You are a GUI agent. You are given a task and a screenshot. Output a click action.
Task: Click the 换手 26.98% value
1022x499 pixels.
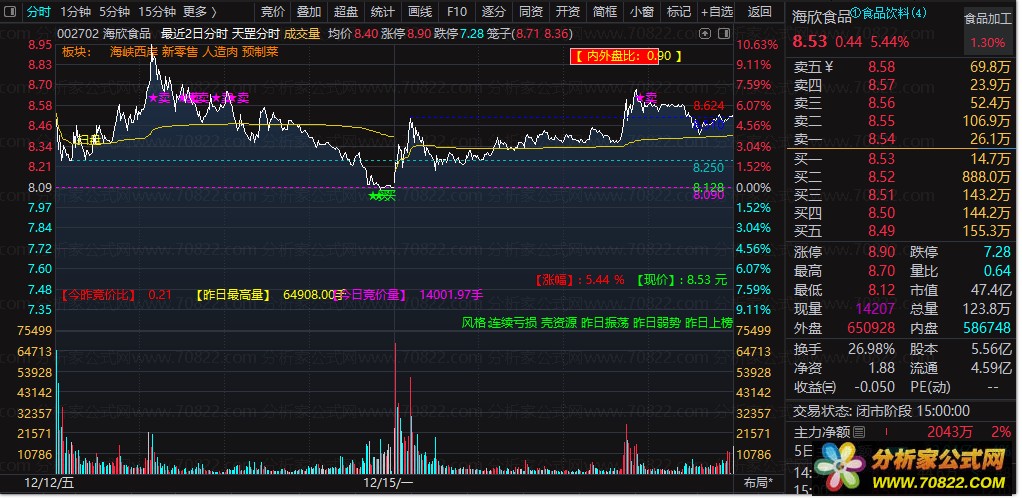click(x=871, y=349)
